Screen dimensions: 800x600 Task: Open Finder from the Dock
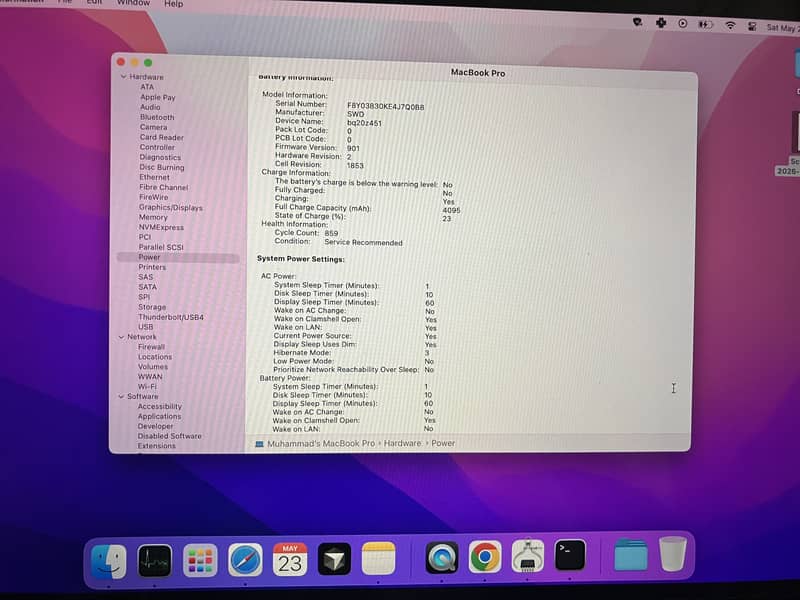(x=109, y=561)
